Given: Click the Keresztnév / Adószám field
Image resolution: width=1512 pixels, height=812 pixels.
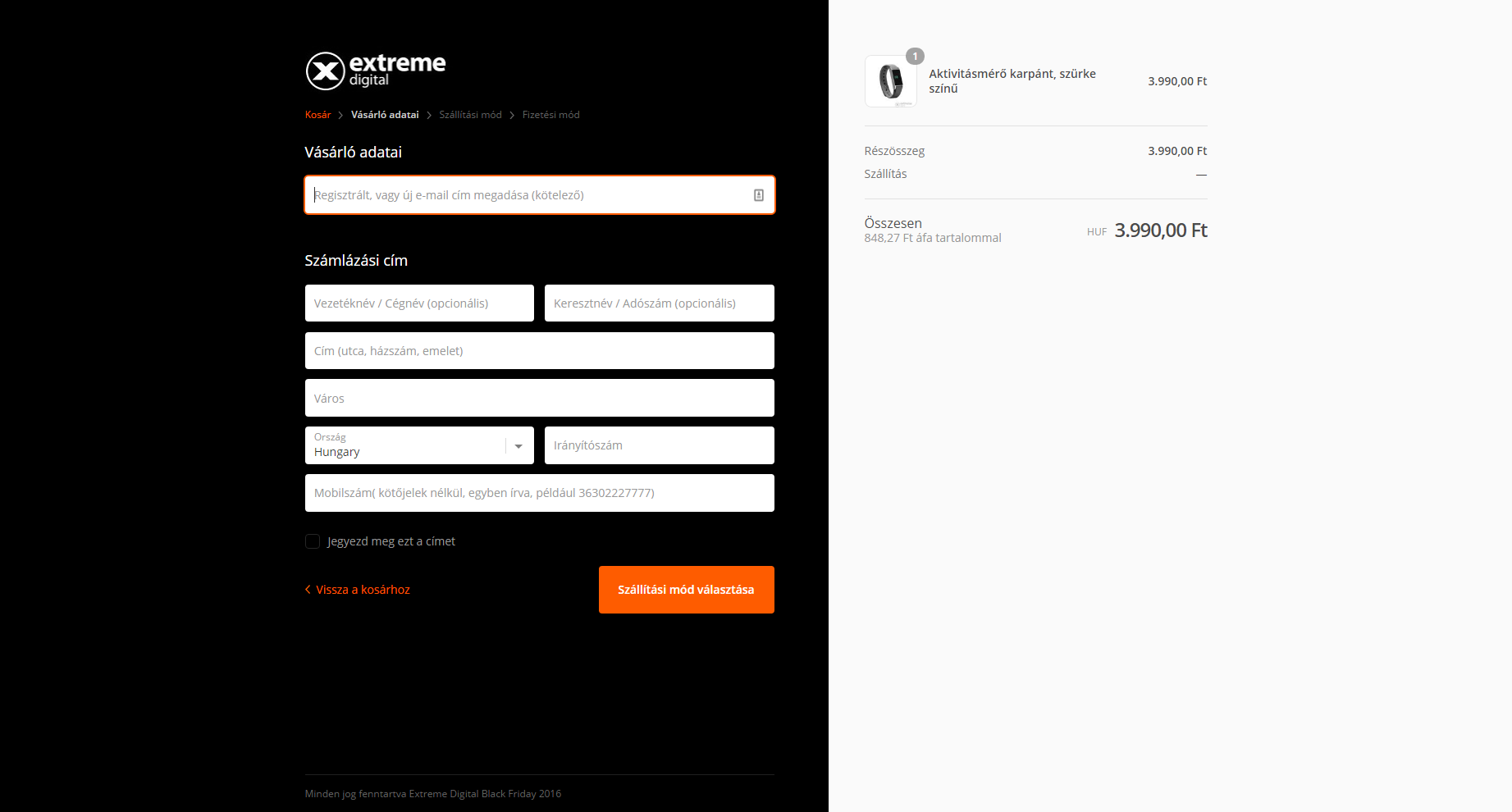Looking at the screenshot, I should coord(659,303).
